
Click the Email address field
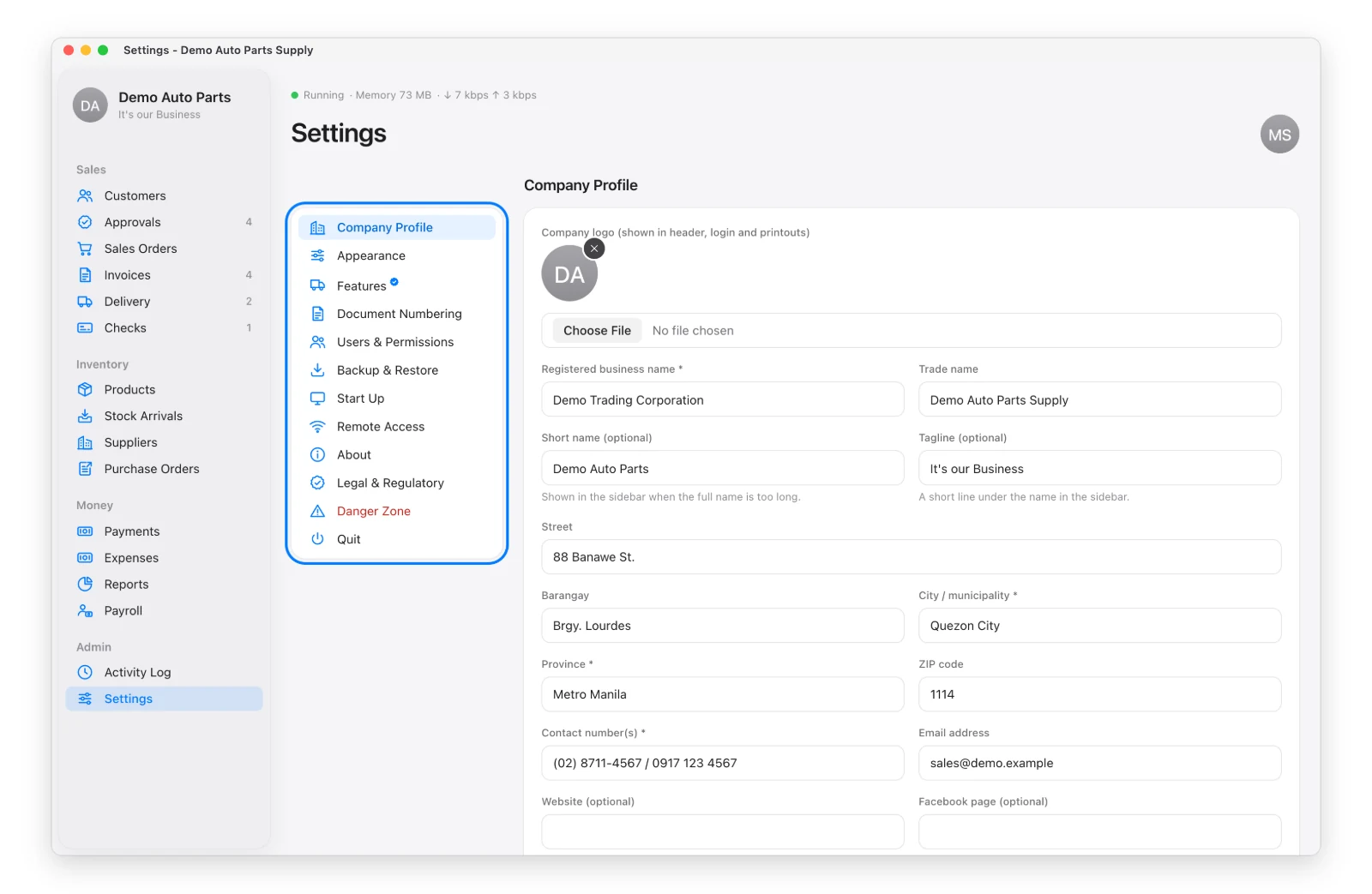(x=1100, y=763)
